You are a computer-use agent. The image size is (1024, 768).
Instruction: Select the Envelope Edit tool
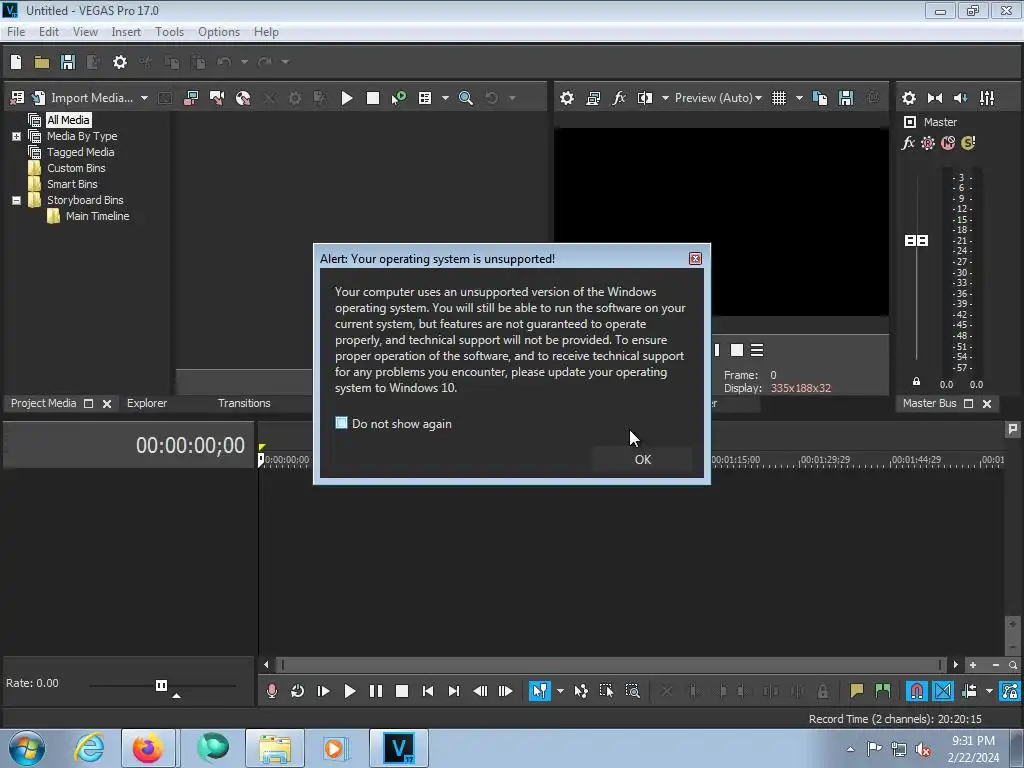coord(581,691)
